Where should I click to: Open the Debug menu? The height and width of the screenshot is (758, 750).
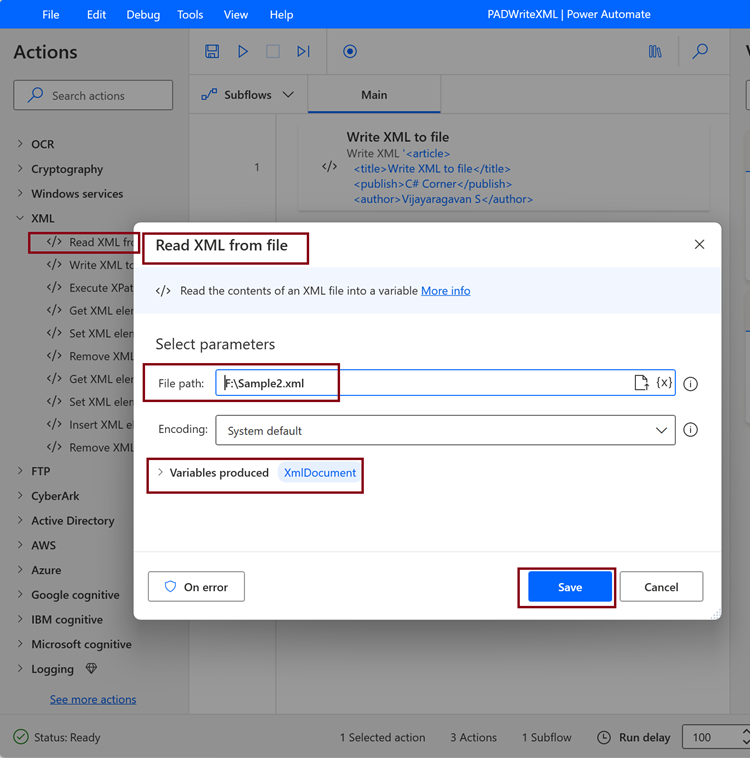(x=143, y=15)
